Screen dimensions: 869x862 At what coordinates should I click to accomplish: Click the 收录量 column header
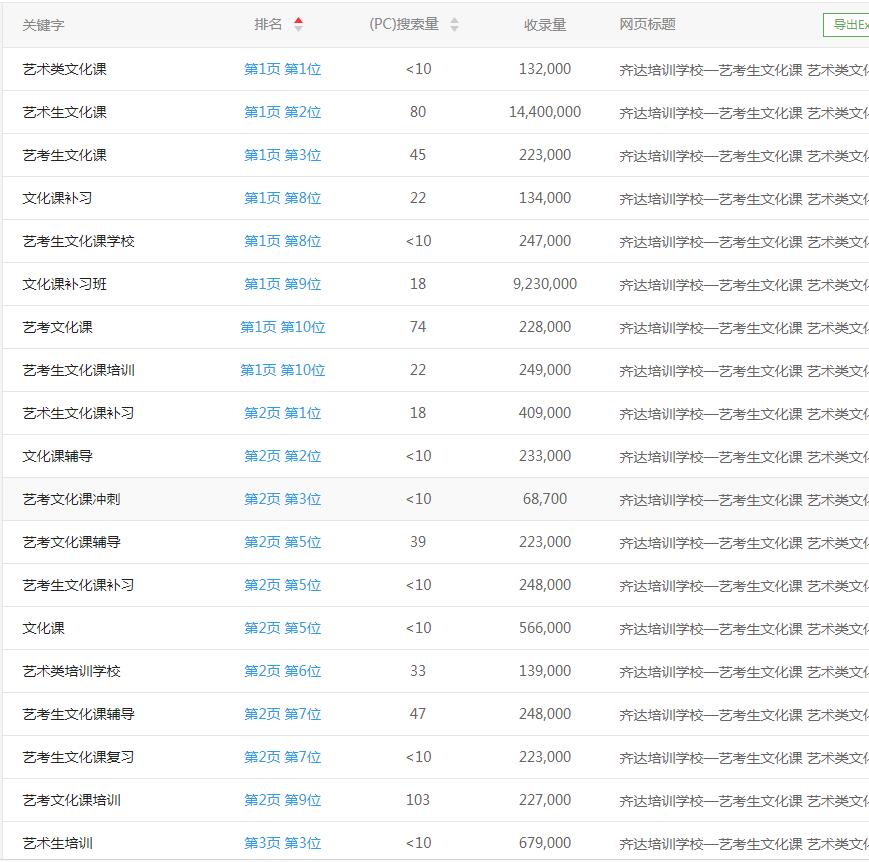pyautogui.click(x=545, y=25)
